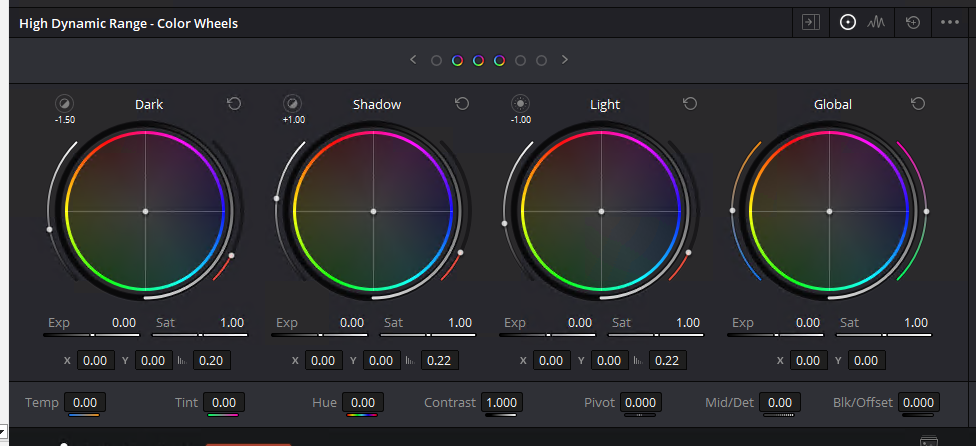Reset the Shadow color wheel

[462, 104]
